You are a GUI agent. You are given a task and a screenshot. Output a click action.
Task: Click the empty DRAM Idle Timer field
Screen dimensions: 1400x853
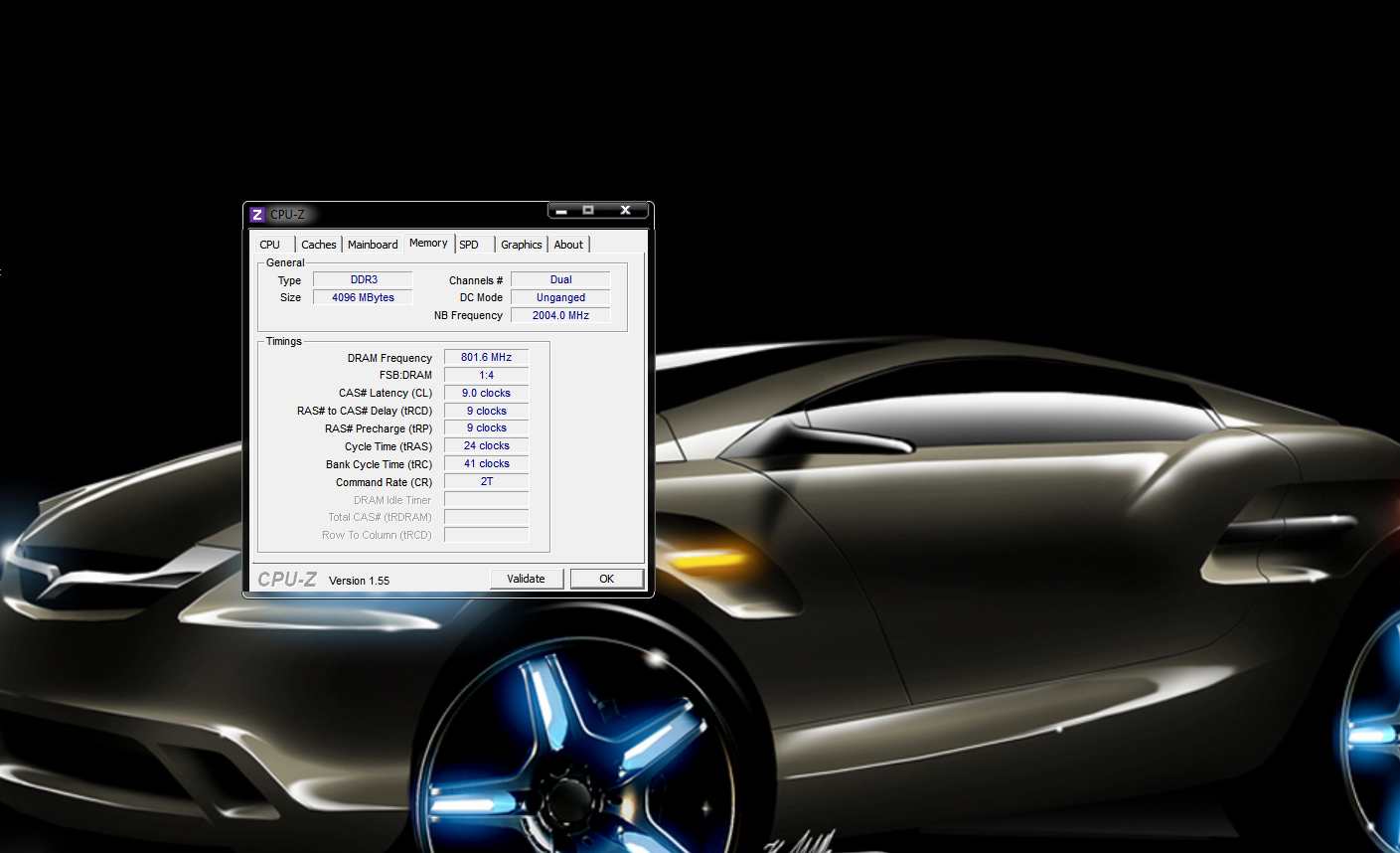click(x=486, y=500)
